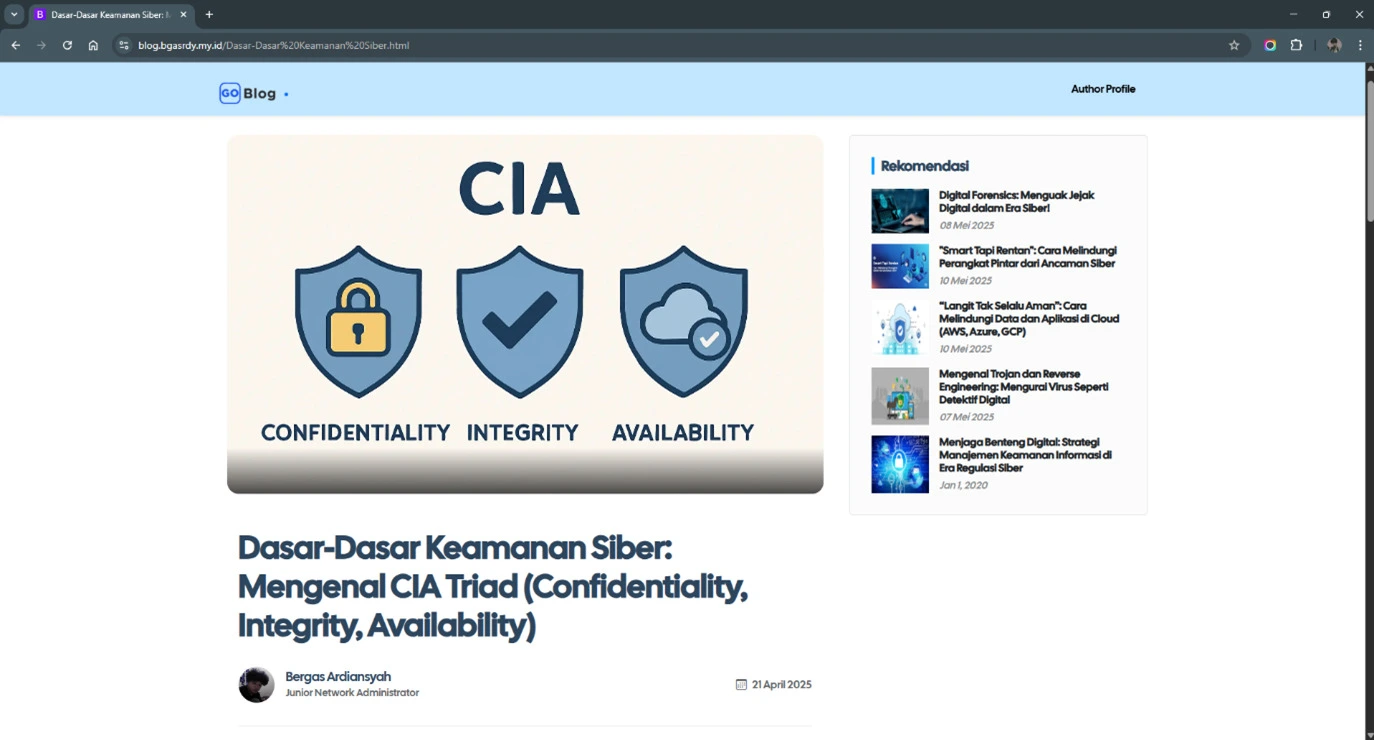Click the Bergas Ardiansyah author avatar

[x=256, y=685]
